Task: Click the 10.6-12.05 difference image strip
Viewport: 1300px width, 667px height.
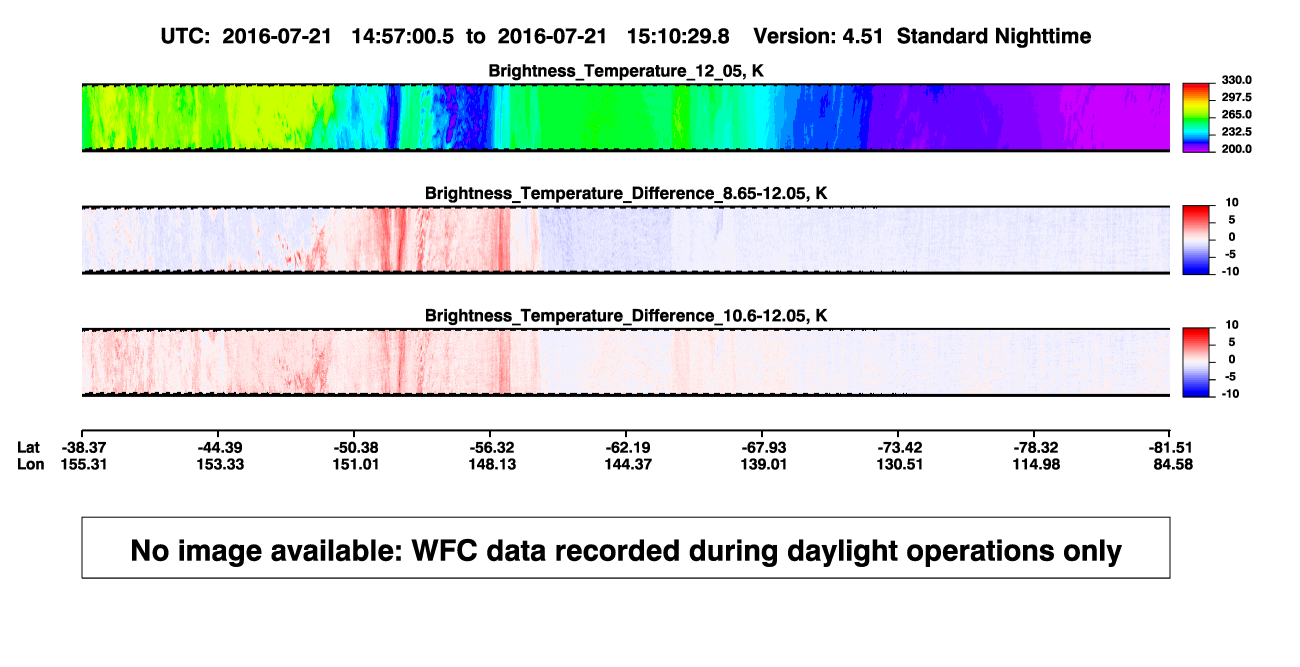Action: click(x=626, y=363)
